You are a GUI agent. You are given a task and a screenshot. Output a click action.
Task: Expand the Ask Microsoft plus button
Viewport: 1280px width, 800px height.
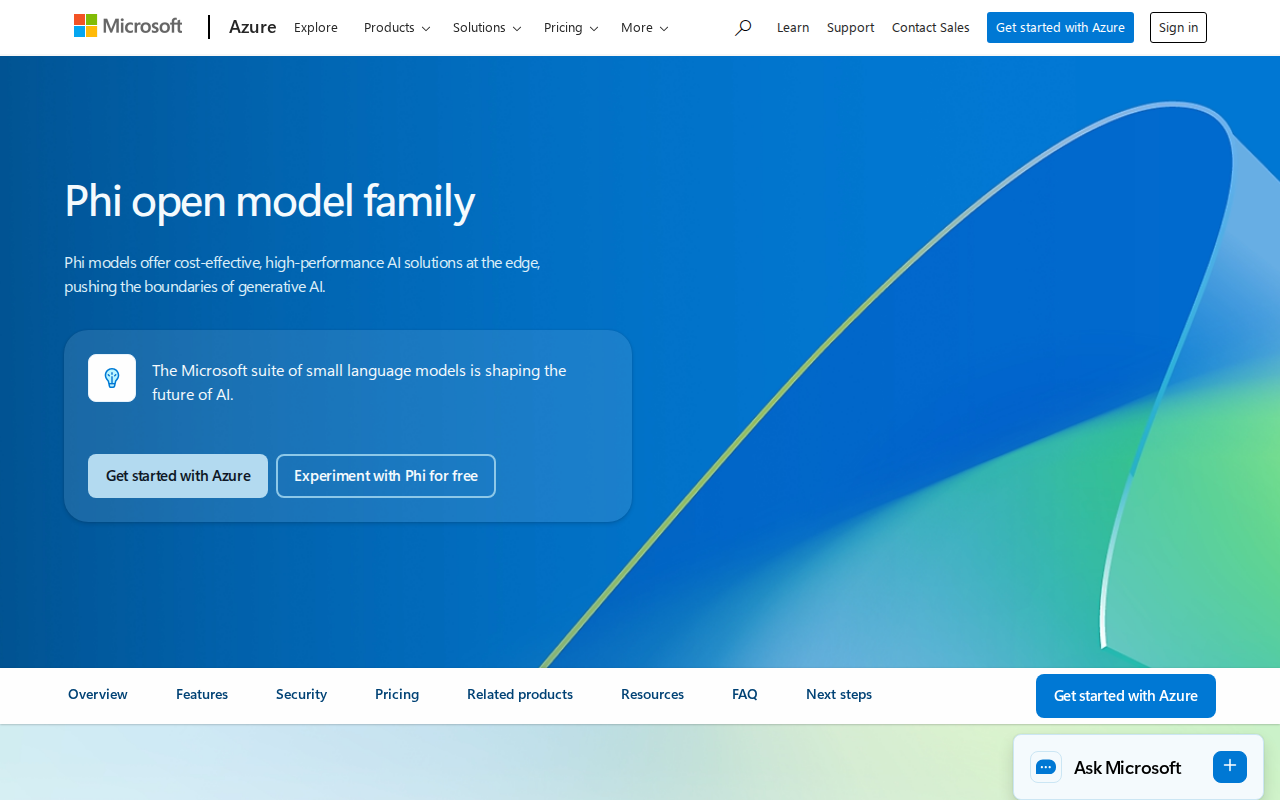(1230, 767)
